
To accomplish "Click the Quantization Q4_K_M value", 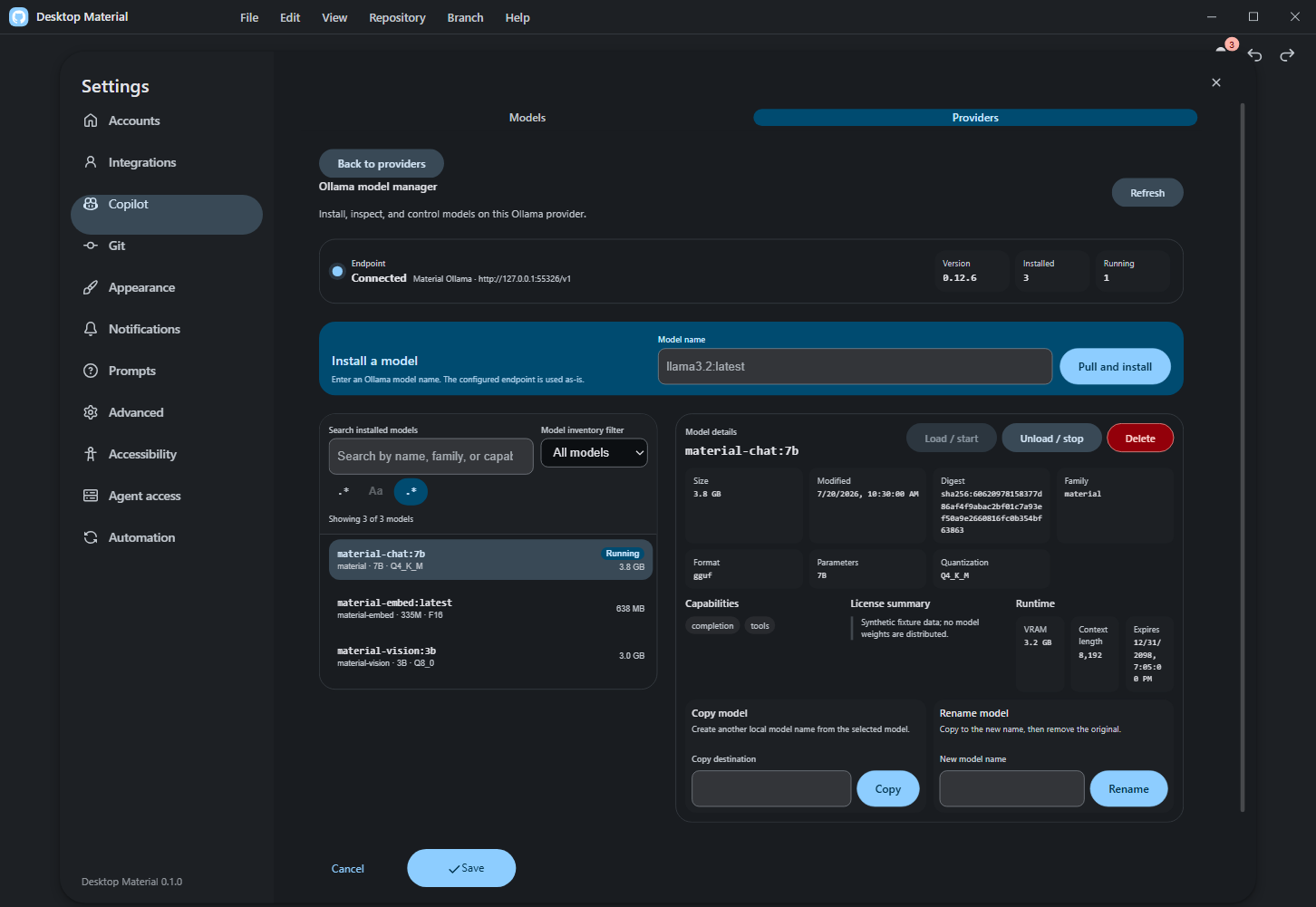I will click(x=954, y=575).
